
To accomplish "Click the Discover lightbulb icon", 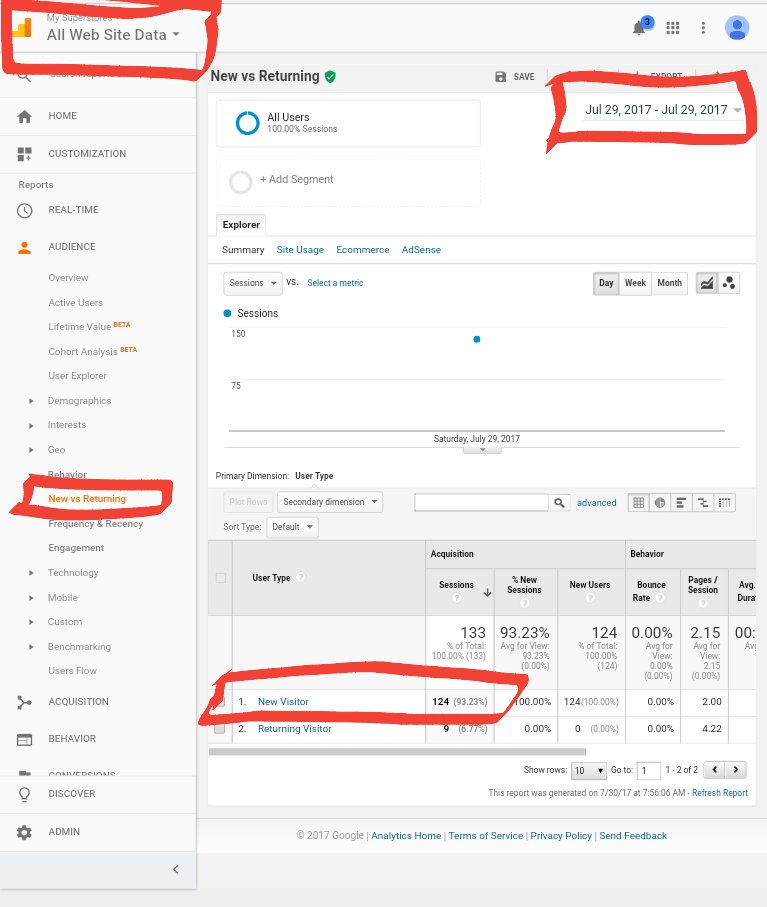I will pyautogui.click(x=24, y=794).
